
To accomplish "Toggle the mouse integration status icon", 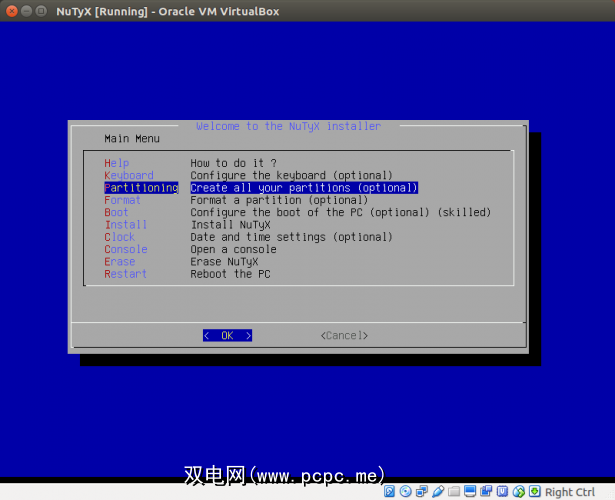I will [x=519, y=491].
